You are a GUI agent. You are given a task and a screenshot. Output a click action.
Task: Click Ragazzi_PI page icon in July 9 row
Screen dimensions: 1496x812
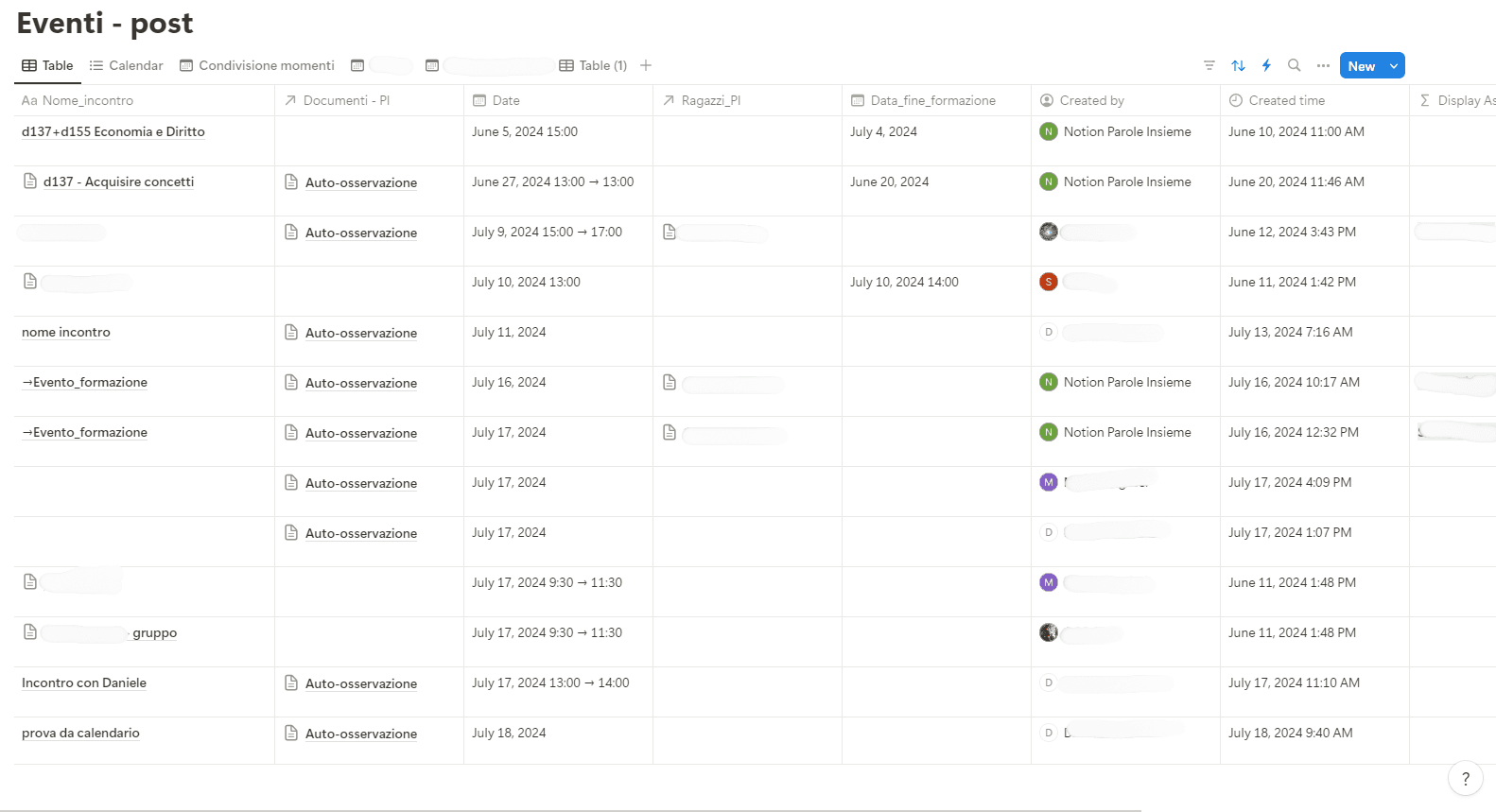(670, 232)
